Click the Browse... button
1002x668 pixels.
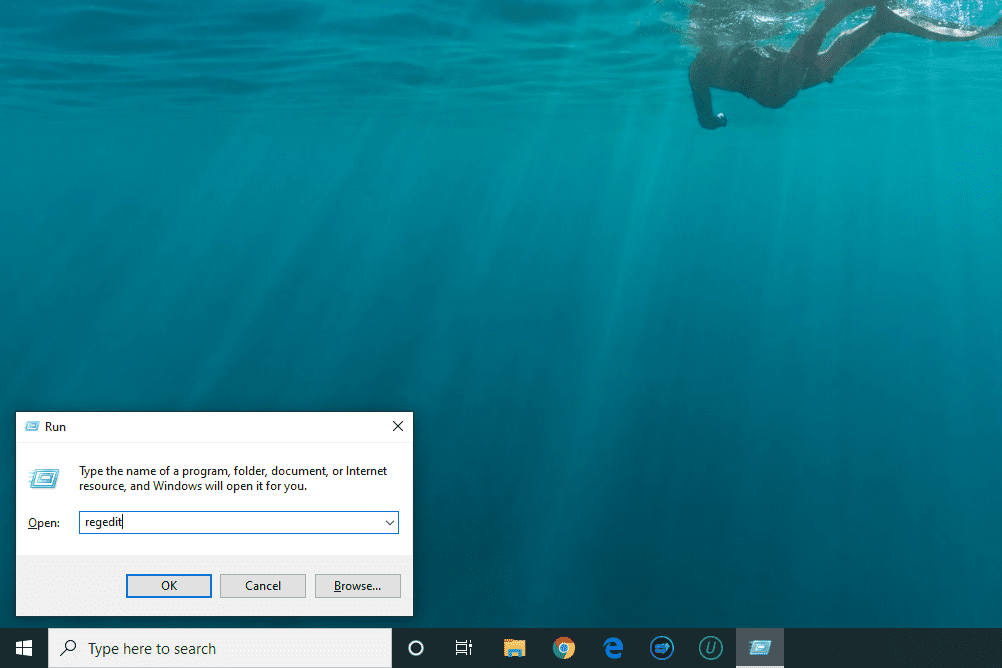[x=357, y=586]
